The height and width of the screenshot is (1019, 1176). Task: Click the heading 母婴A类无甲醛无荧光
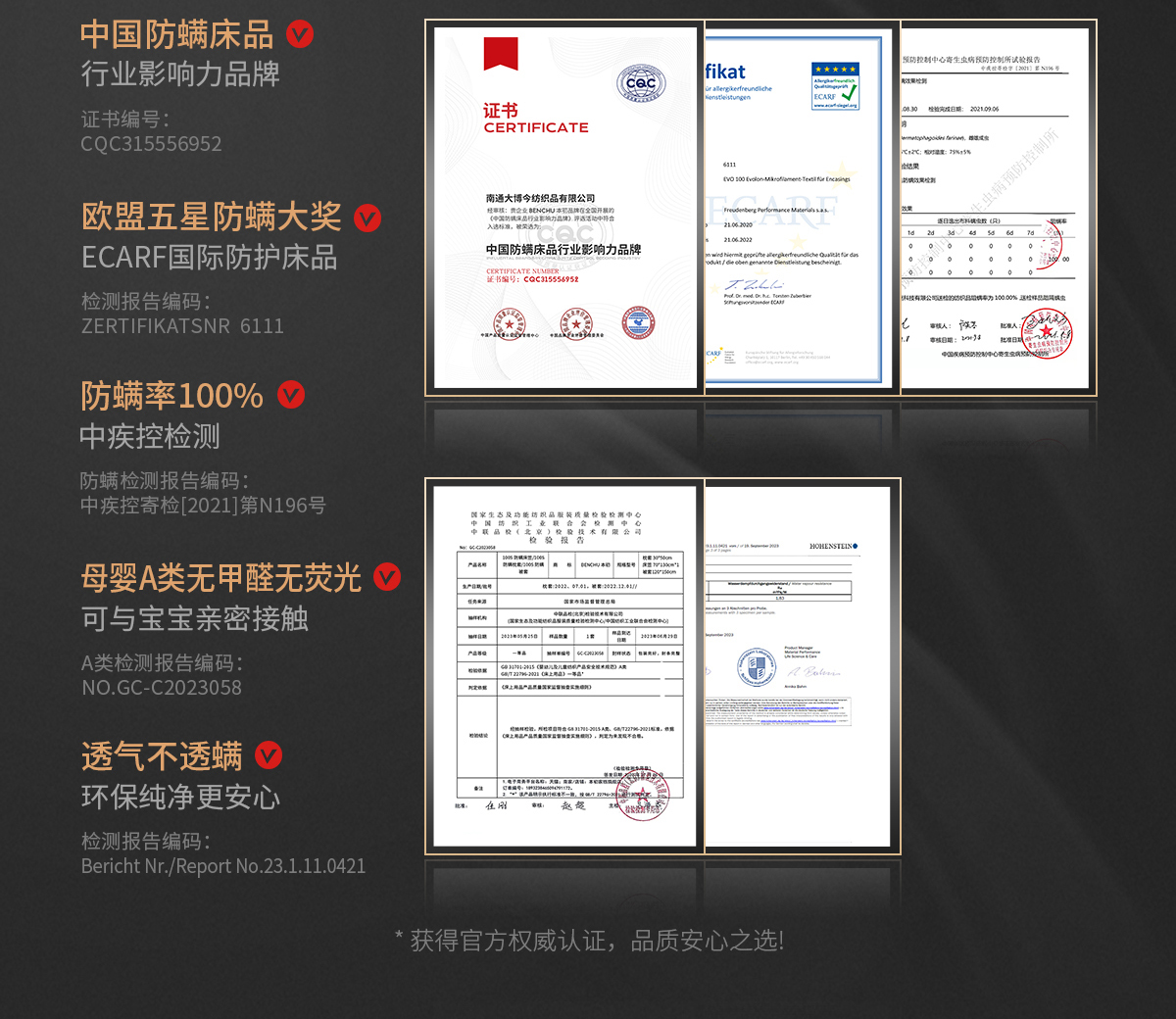[x=221, y=578]
